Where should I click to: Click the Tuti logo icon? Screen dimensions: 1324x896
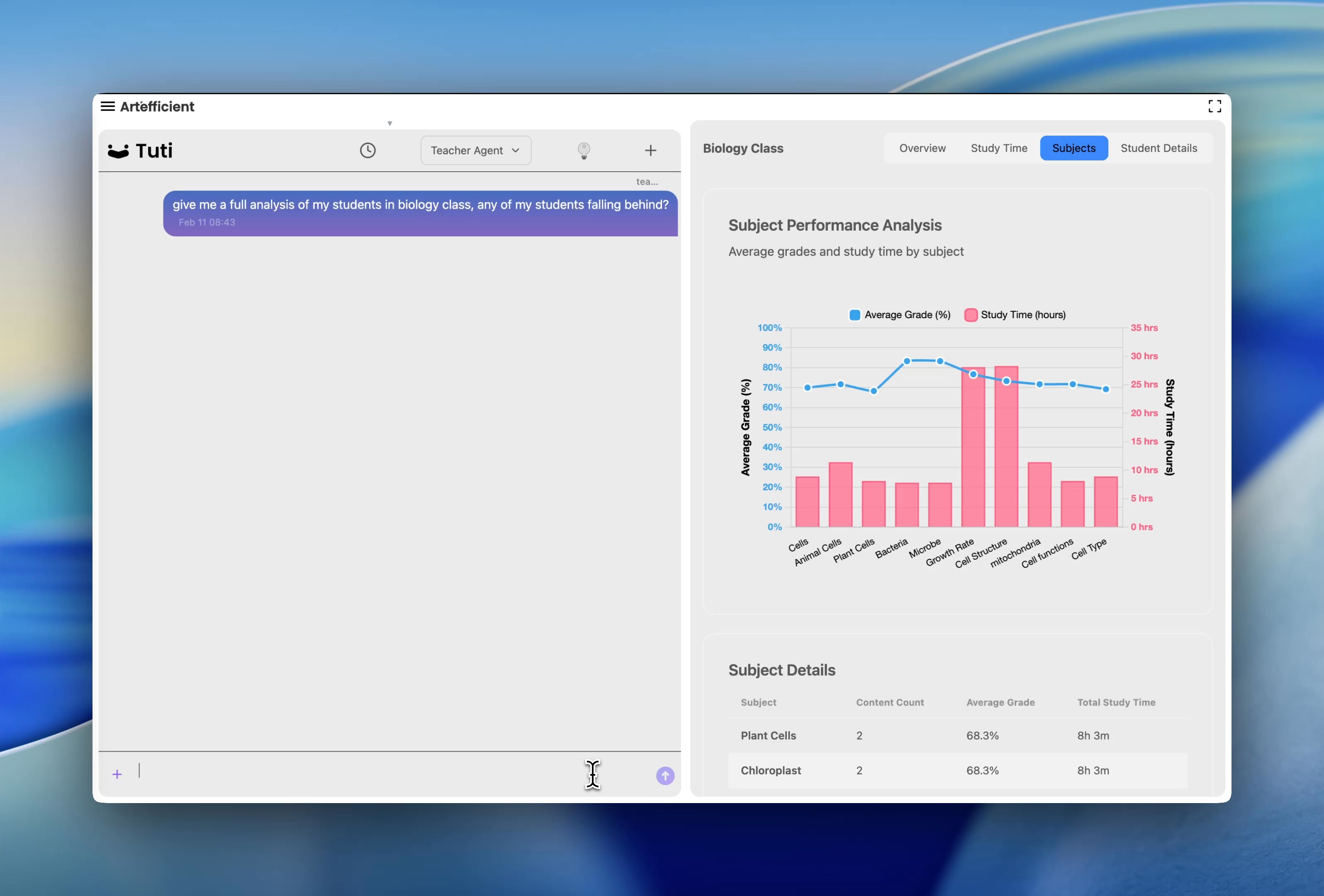[119, 151]
